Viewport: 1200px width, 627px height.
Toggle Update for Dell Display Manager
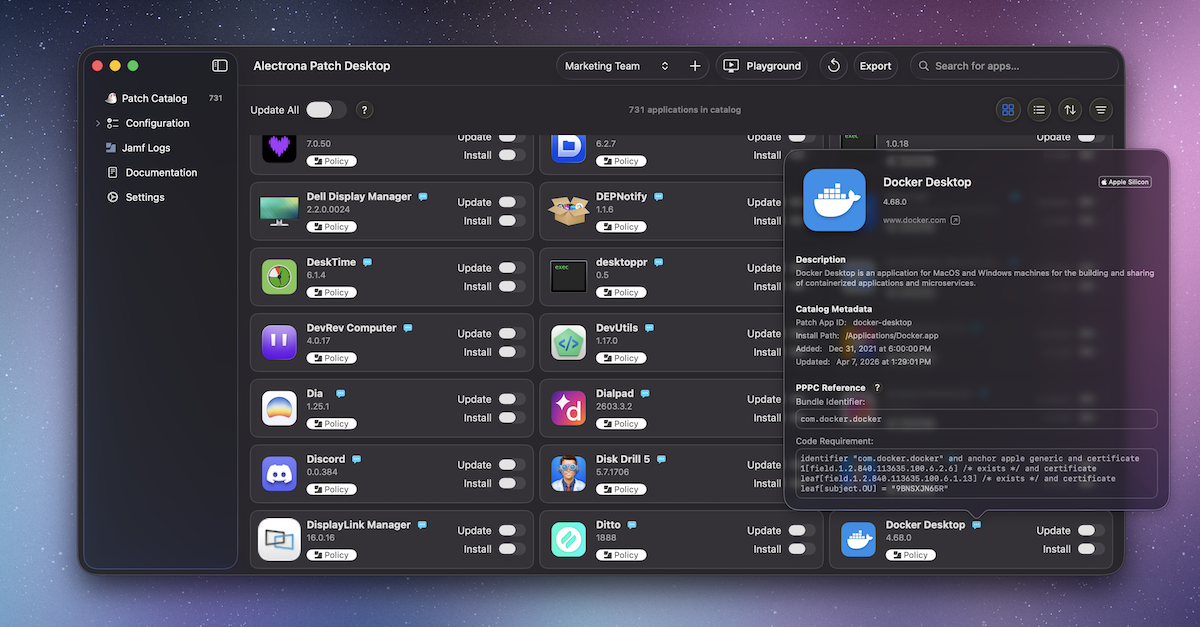[x=512, y=202]
